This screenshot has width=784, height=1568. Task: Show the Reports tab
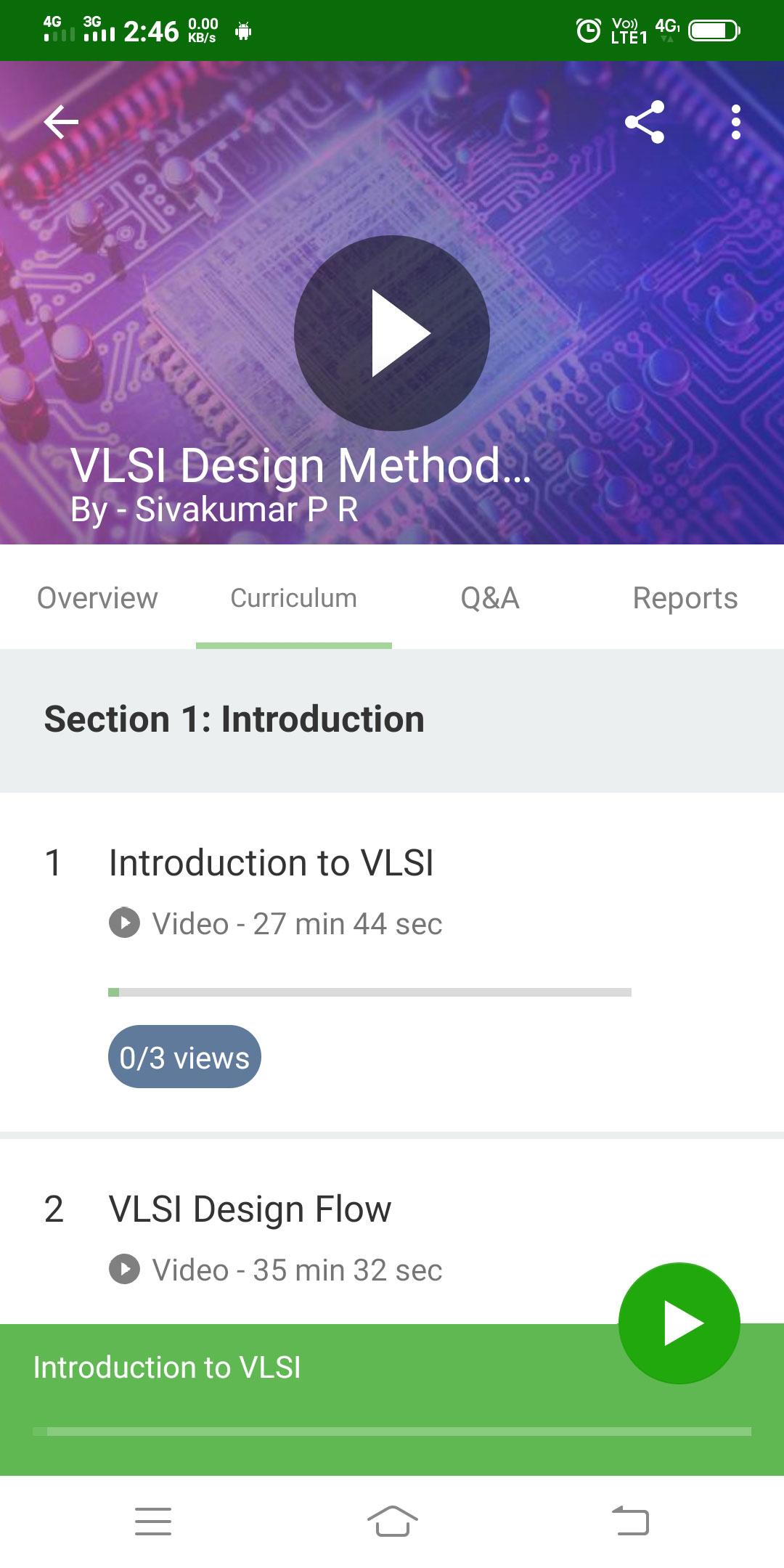click(686, 597)
